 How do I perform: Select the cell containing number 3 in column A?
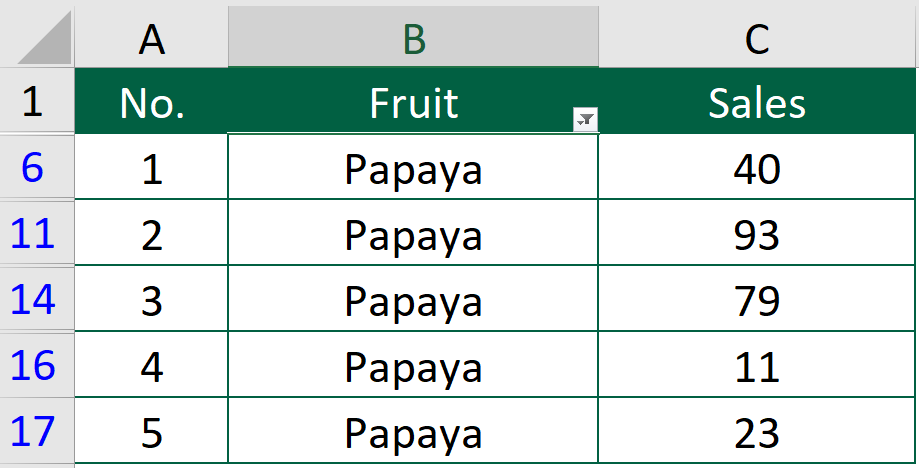click(x=151, y=298)
